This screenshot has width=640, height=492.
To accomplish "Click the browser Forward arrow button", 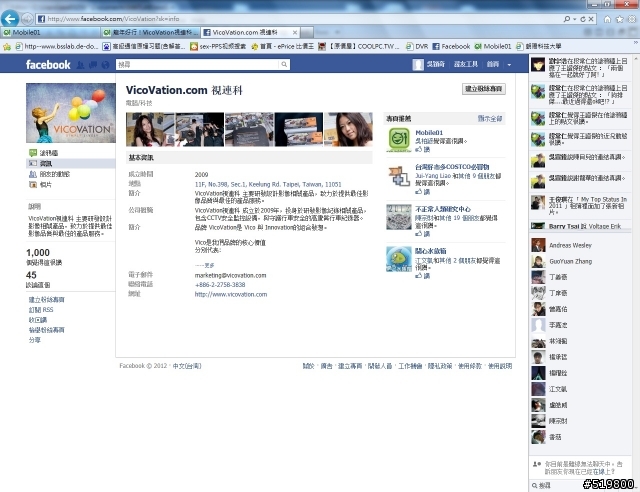I will [x=27, y=19].
